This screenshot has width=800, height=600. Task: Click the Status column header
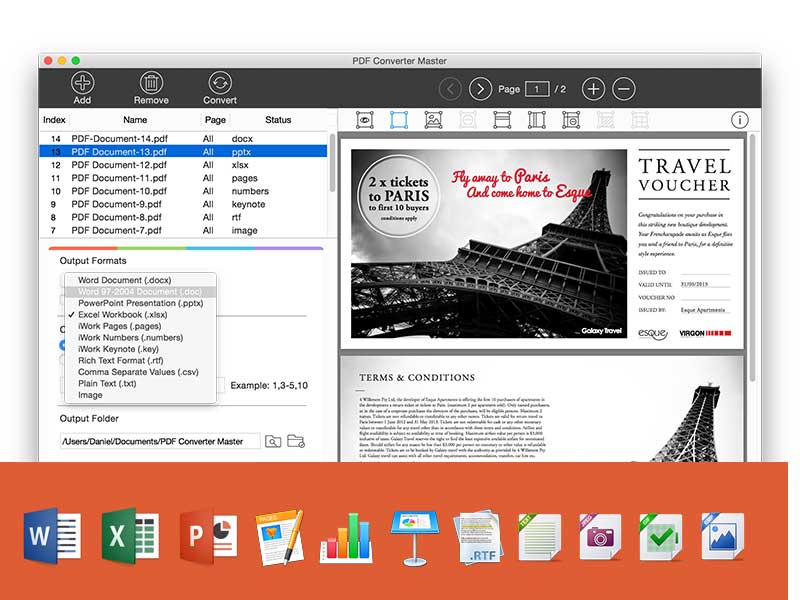click(x=278, y=120)
